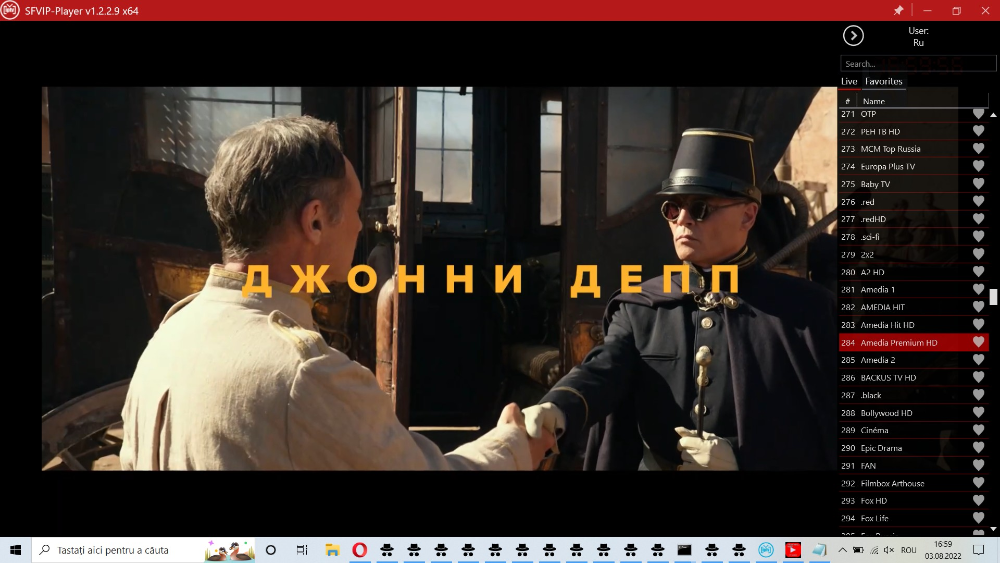The width and height of the screenshot is (1000, 563).
Task: Toggle favorite heart for Europa Plus TV
Action: tap(978, 166)
